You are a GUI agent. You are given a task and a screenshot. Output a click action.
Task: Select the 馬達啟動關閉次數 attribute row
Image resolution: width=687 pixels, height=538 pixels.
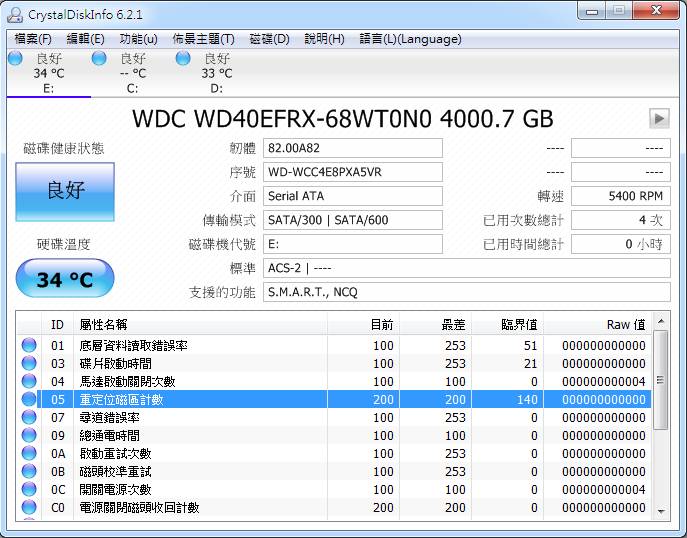[334, 381]
